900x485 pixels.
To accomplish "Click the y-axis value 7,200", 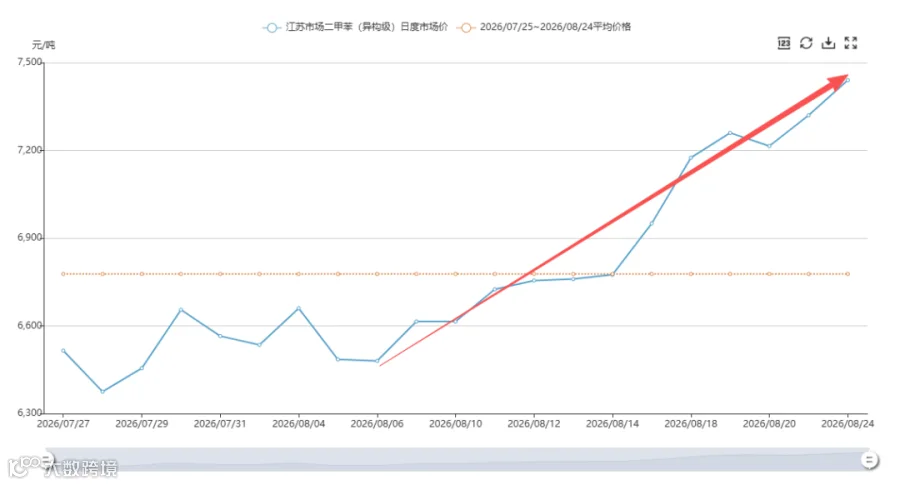I will pos(30,150).
